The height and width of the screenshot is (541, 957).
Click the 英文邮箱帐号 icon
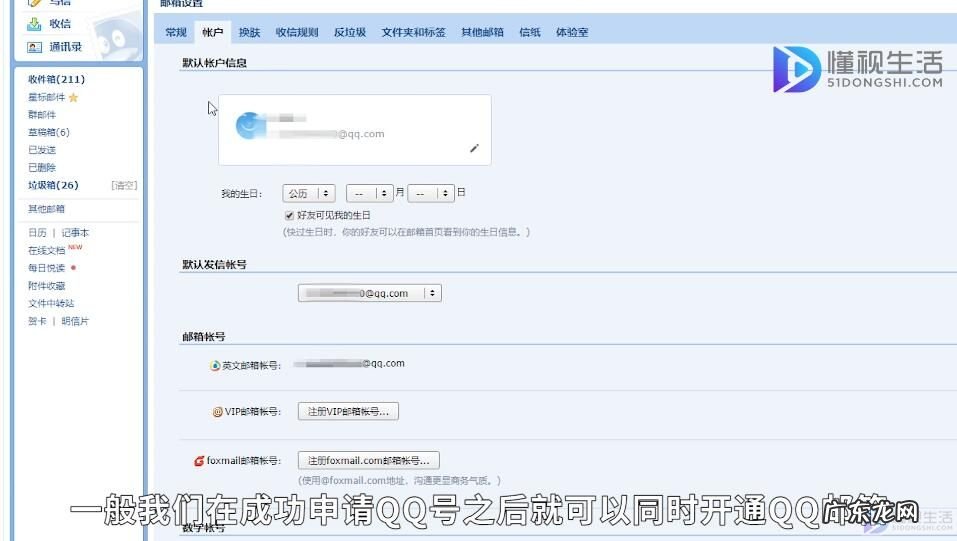click(215, 366)
